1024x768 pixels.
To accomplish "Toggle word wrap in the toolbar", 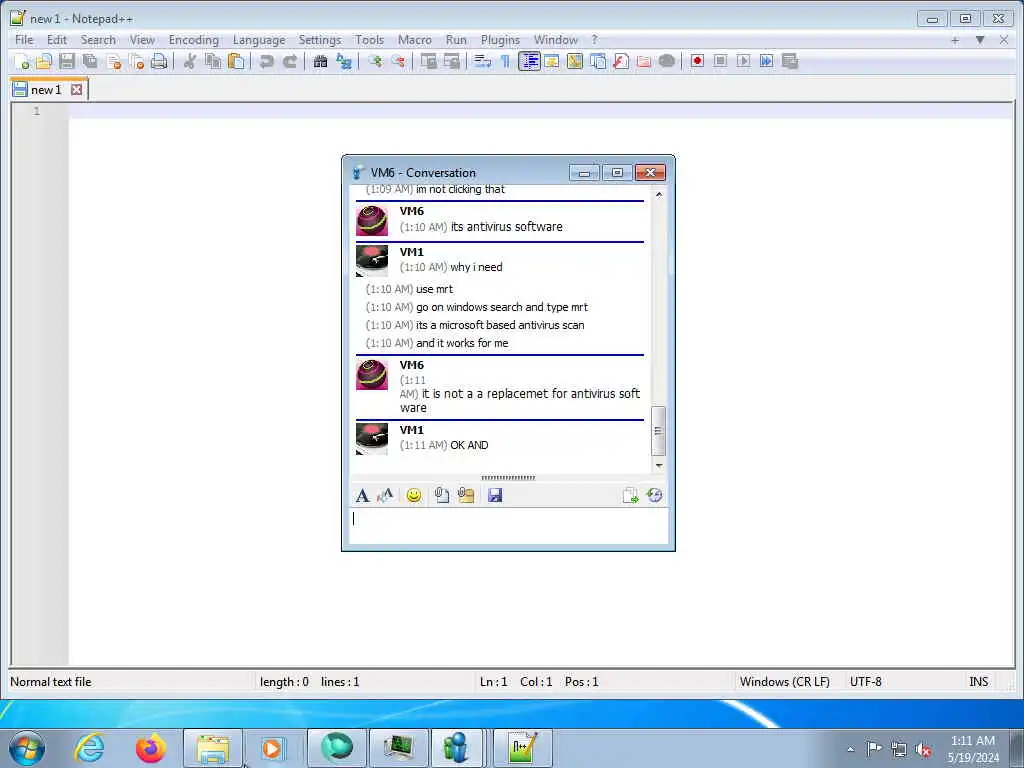I will (x=483, y=61).
